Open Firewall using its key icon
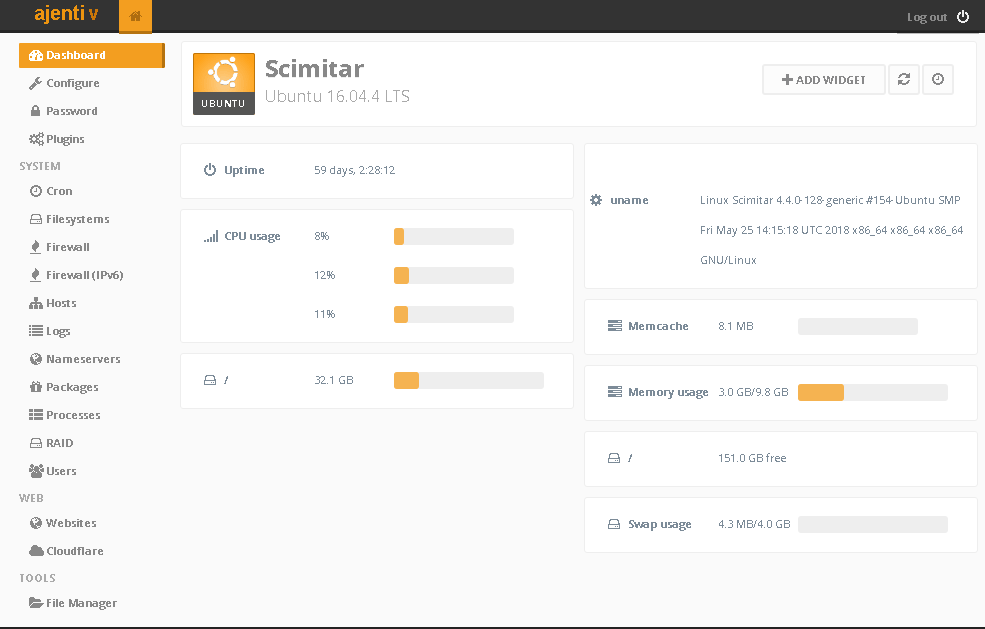 34,247
